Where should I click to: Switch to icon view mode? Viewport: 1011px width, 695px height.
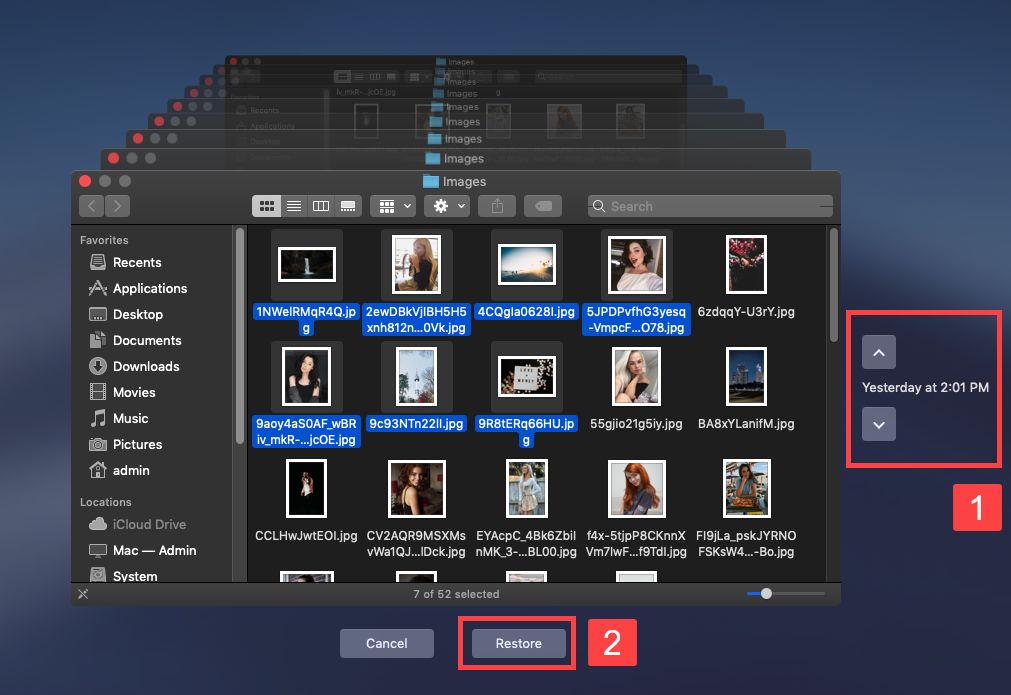click(267, 206)
